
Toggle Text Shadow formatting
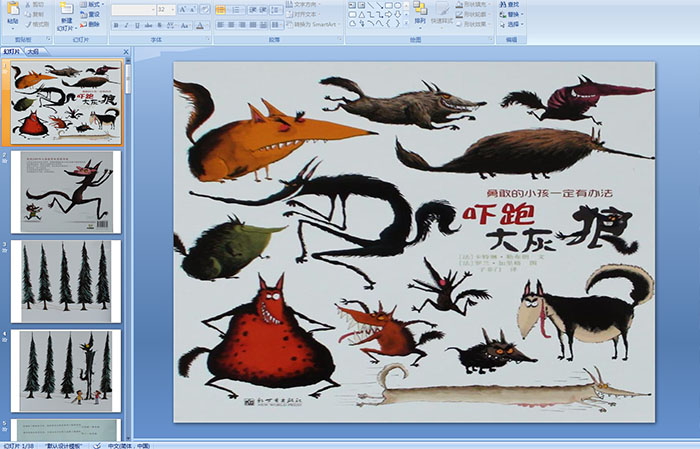159,25
